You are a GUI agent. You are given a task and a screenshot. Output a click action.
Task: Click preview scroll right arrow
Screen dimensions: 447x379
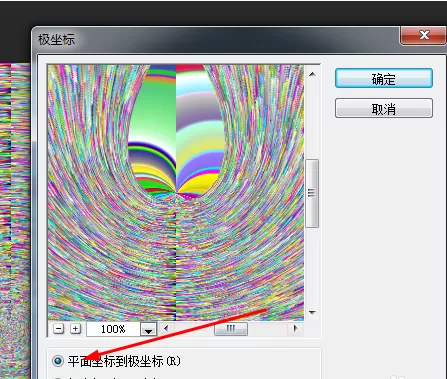pos(295,329)
